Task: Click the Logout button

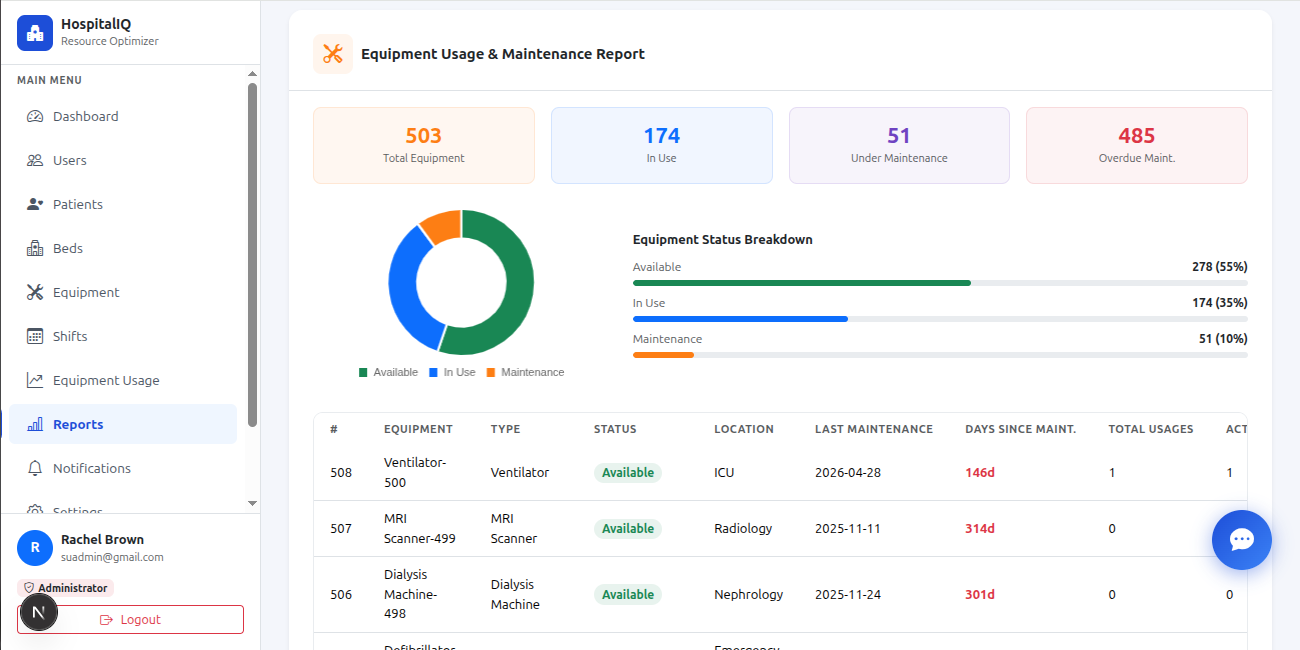Action: tap(130, 619)
